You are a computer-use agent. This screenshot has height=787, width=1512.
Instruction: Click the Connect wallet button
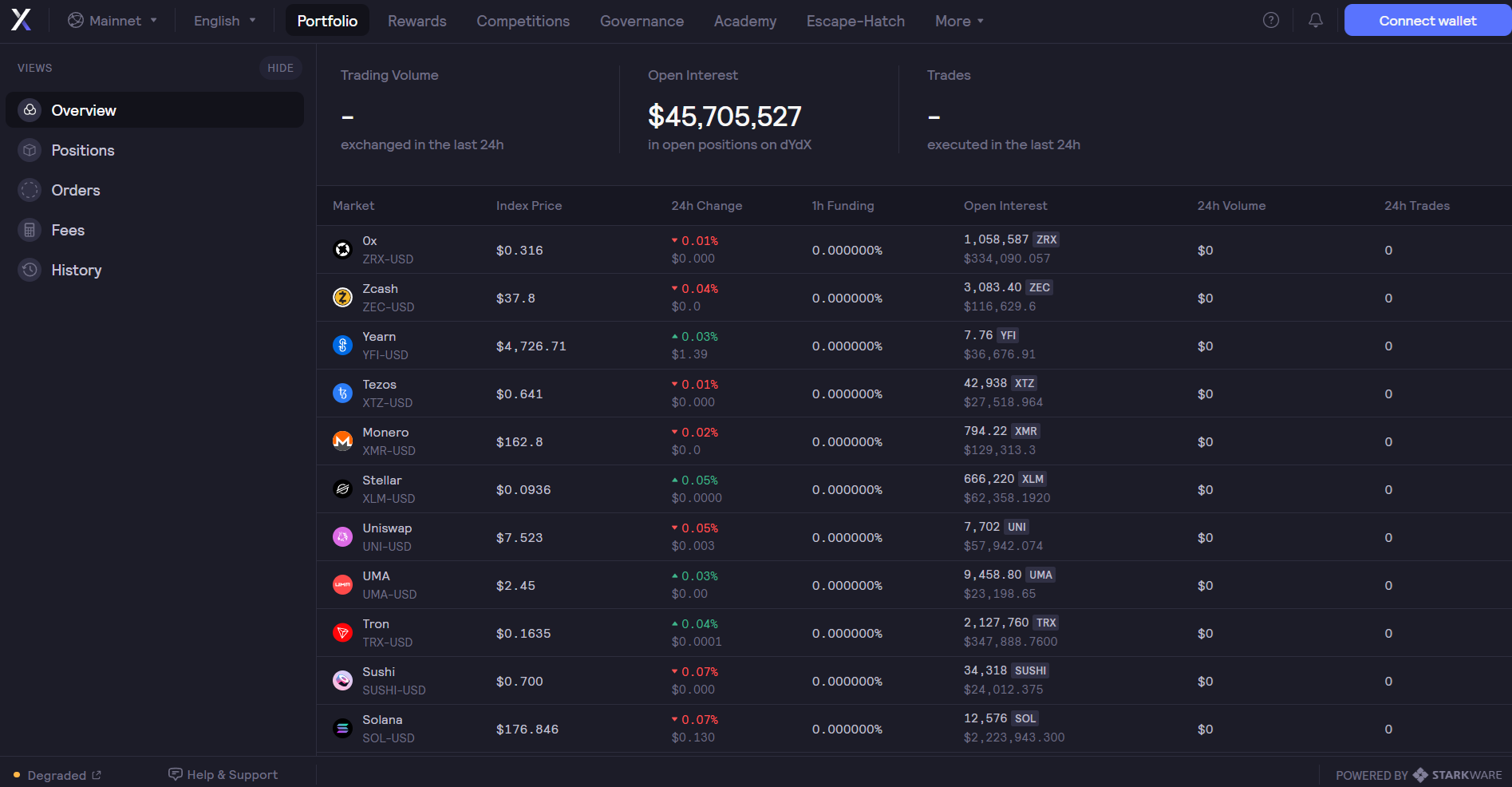(x=1427, y=20)
